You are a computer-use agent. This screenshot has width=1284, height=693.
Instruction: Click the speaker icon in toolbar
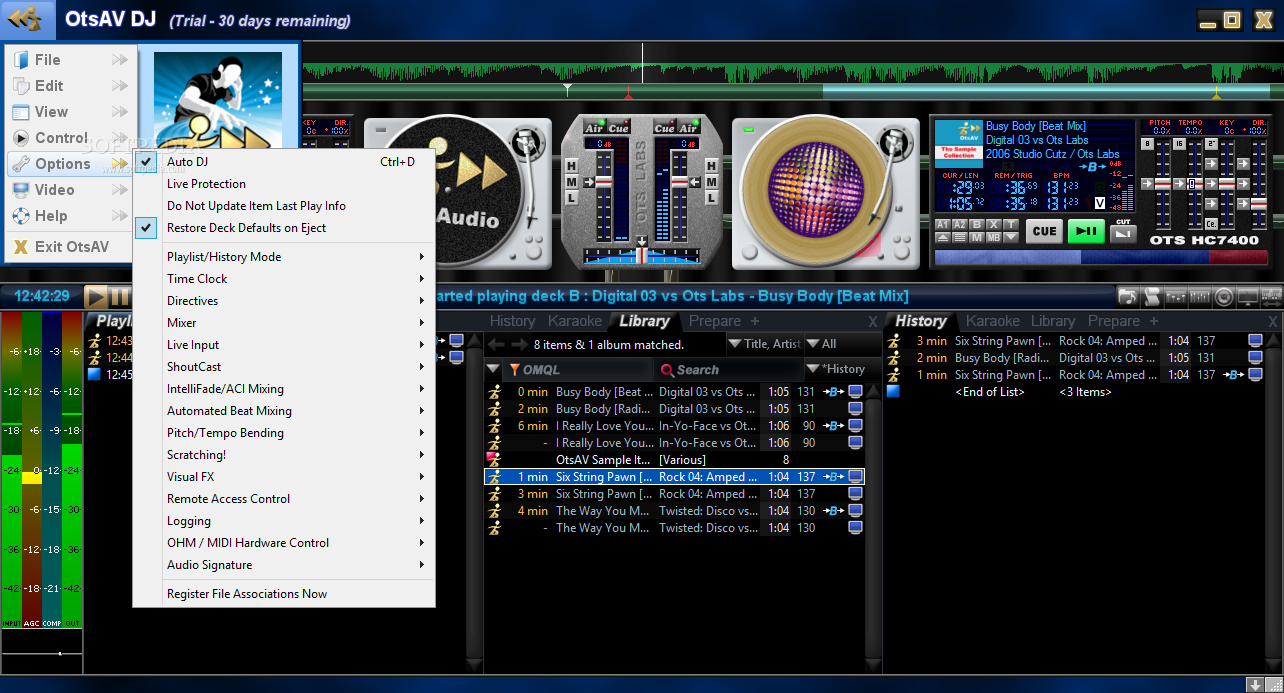point(1223,297)
